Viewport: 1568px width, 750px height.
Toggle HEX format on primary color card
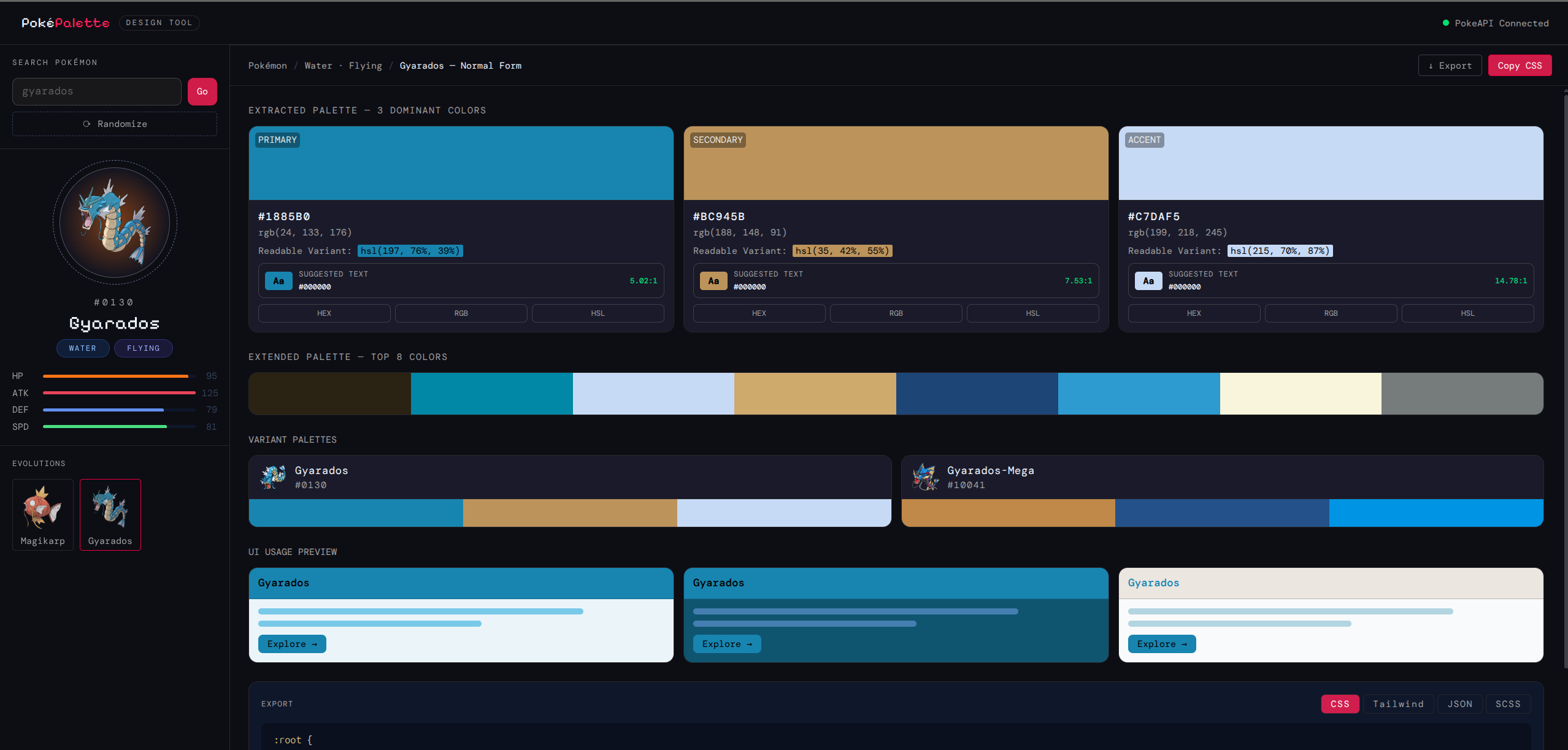pos(324,313)
